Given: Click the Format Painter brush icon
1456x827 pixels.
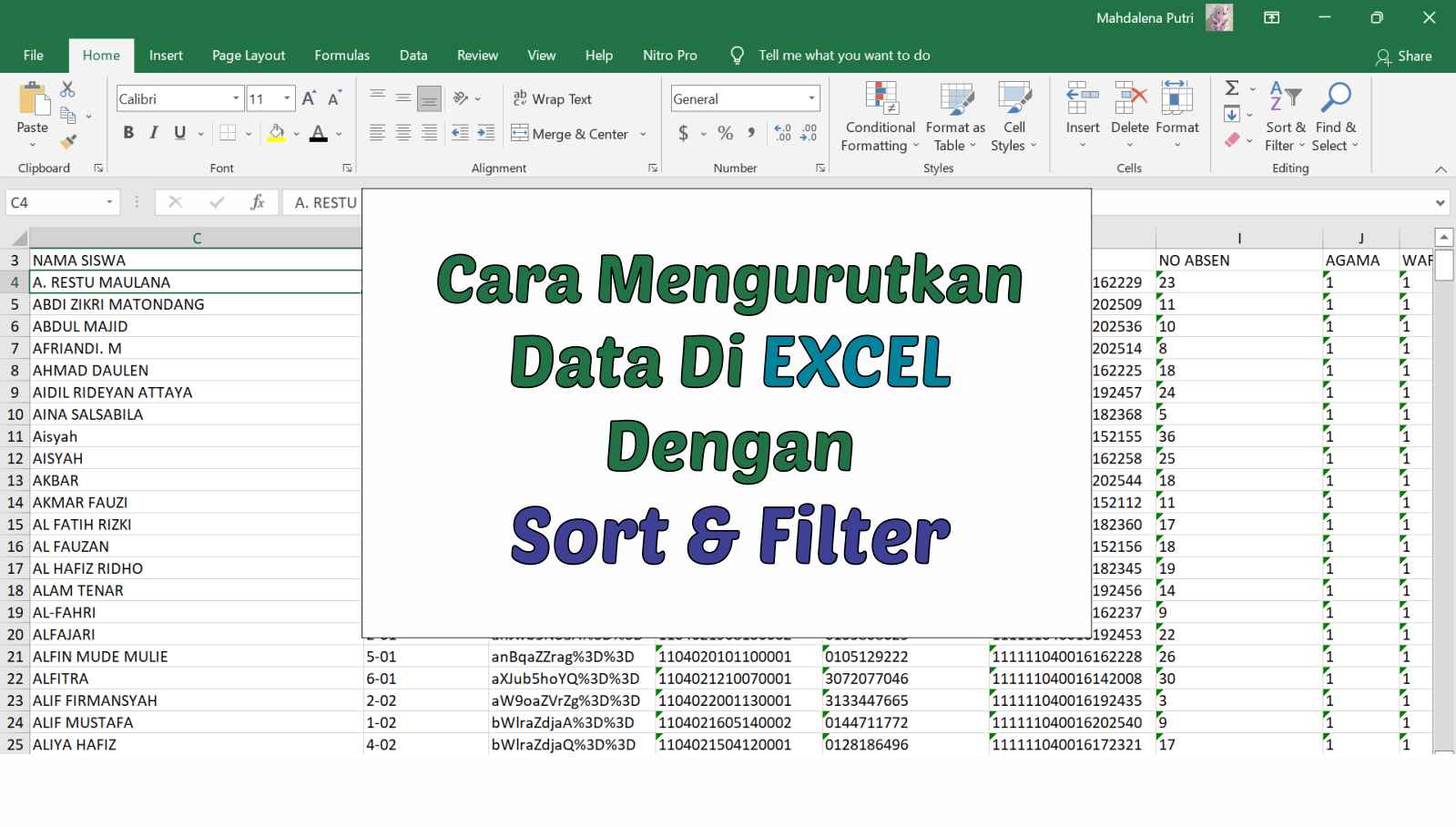Looking at the screenshot, I should [68, 141].
